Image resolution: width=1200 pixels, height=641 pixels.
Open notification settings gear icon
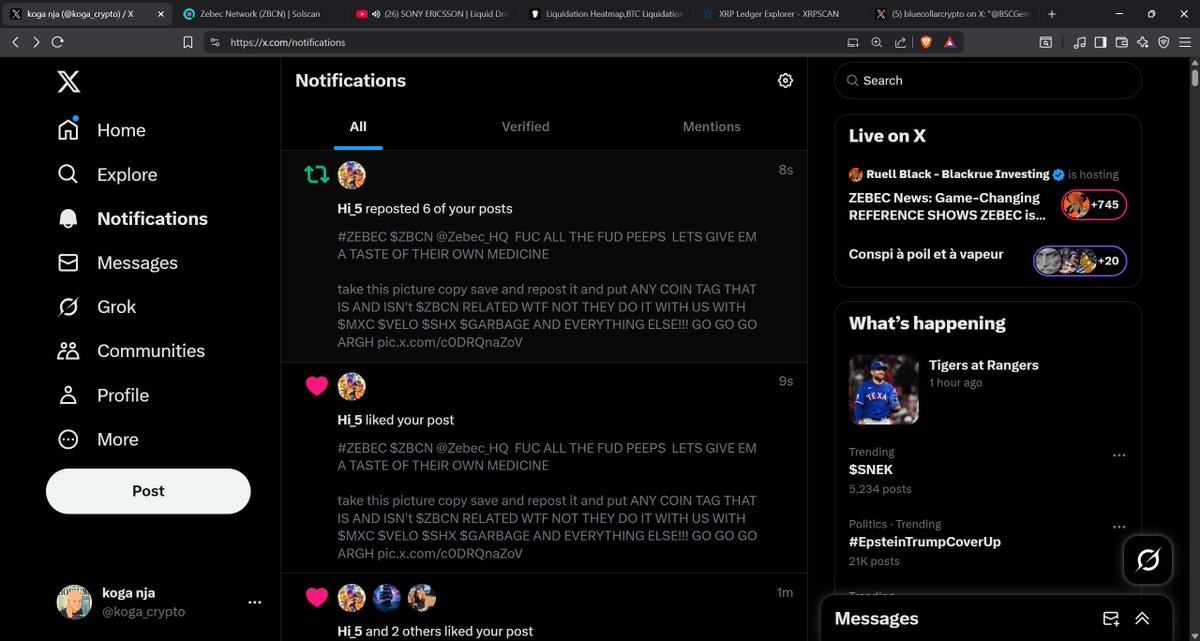[x=785, y=81]
